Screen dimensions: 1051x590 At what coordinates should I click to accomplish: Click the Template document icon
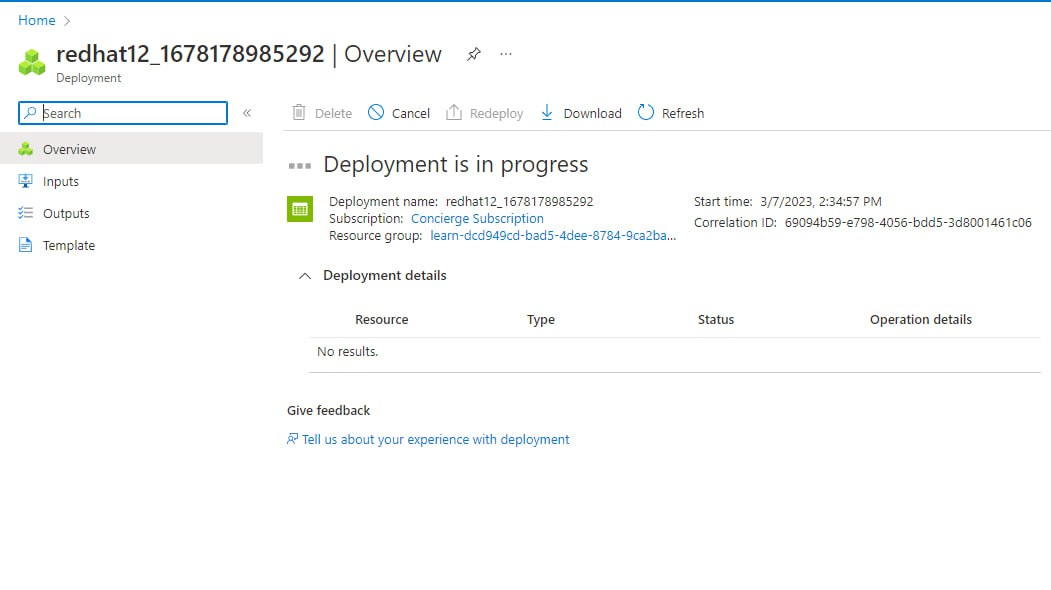pos(25,245)
